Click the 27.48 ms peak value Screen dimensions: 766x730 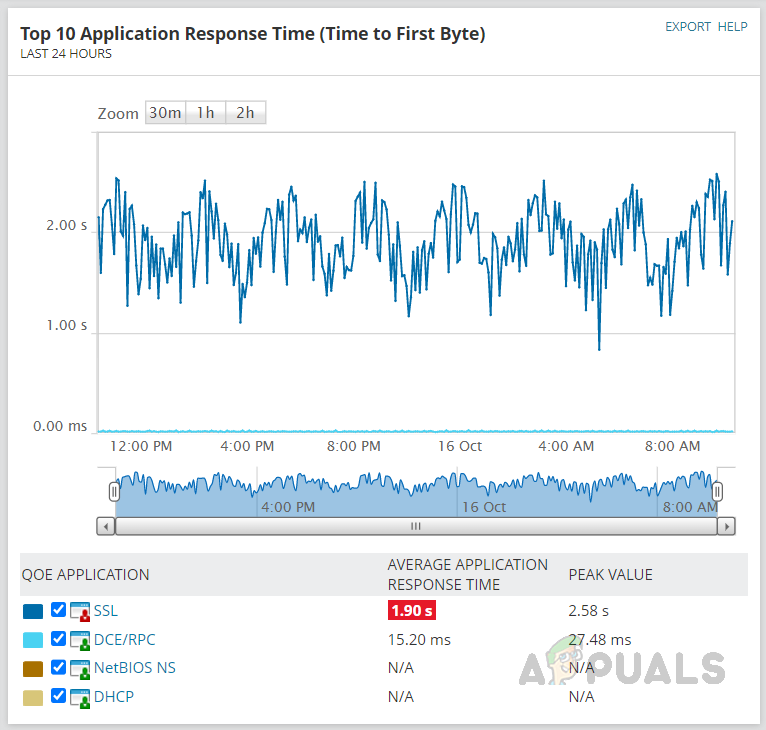coord(600,640)
